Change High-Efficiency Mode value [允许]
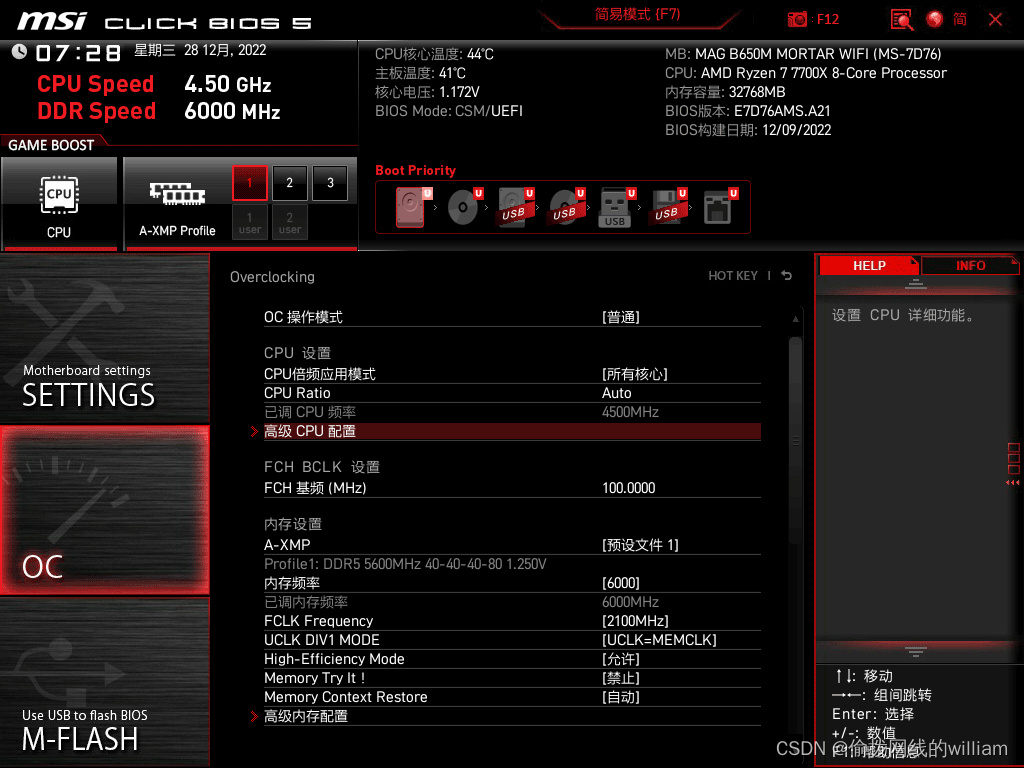The height and width of the screenshot is (768, 1024). click(620, 659)
